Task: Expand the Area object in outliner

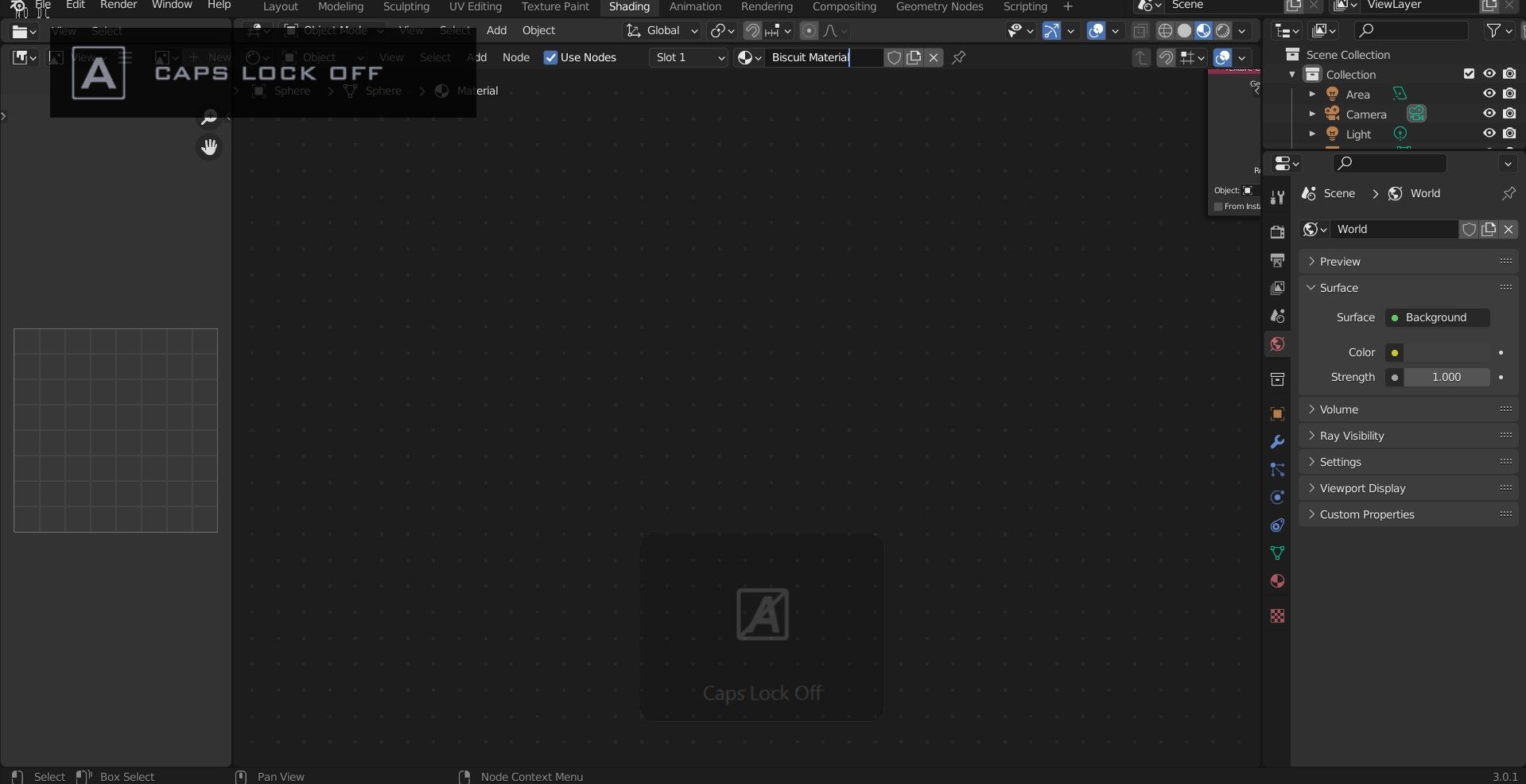Action: [1312, 94]
